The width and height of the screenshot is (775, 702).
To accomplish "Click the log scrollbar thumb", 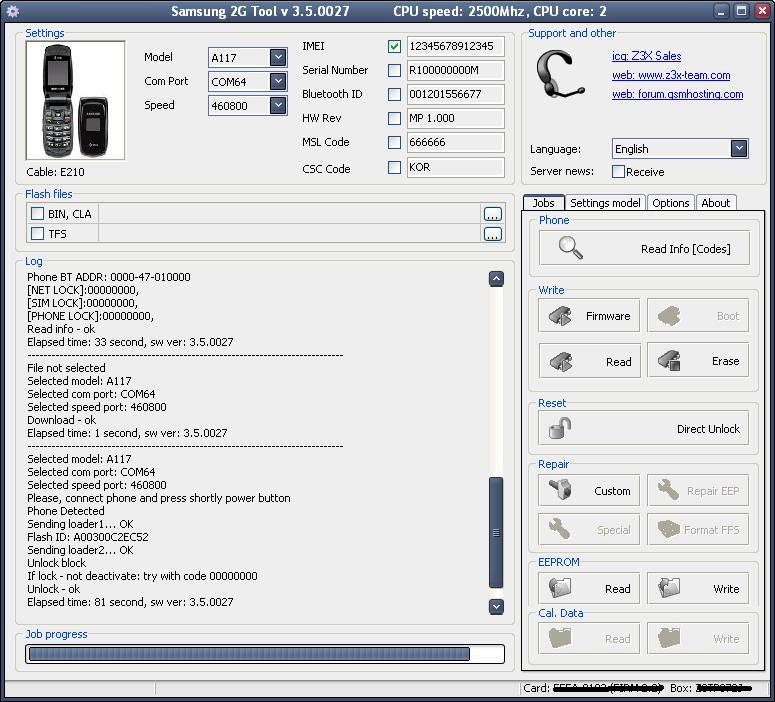I will point(496,532).
